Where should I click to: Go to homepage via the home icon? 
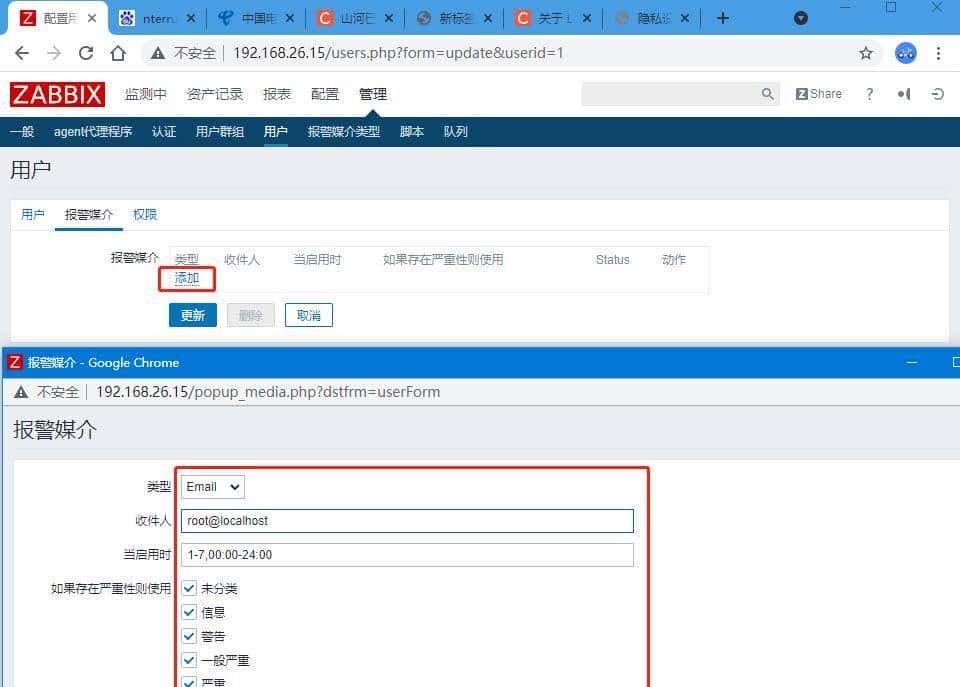click(118, 53)
